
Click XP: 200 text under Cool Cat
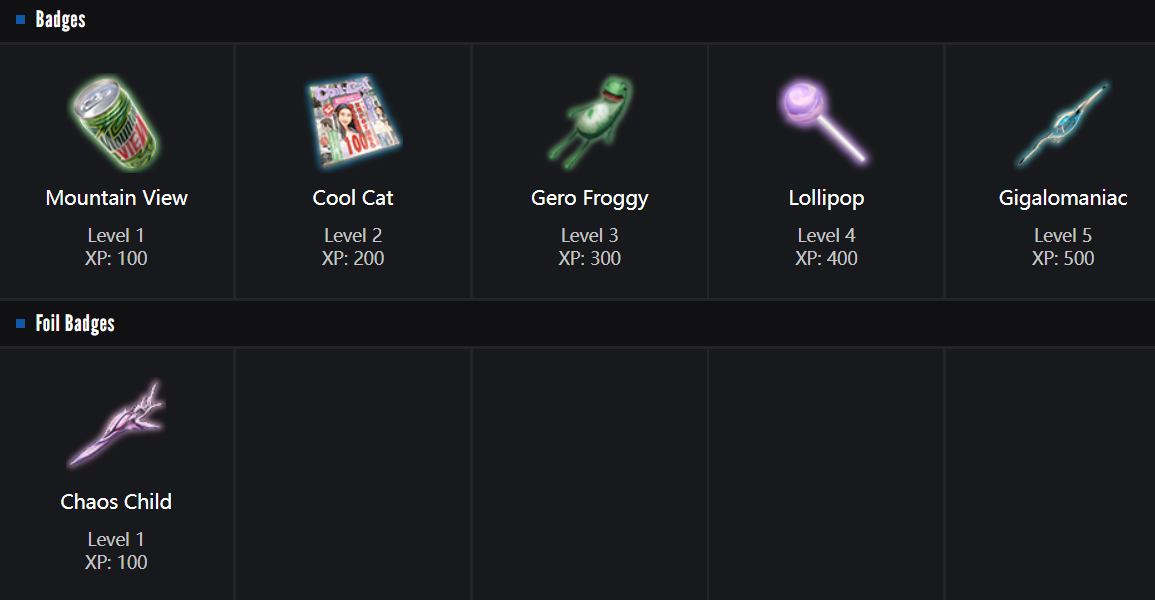tap(353, 259)
